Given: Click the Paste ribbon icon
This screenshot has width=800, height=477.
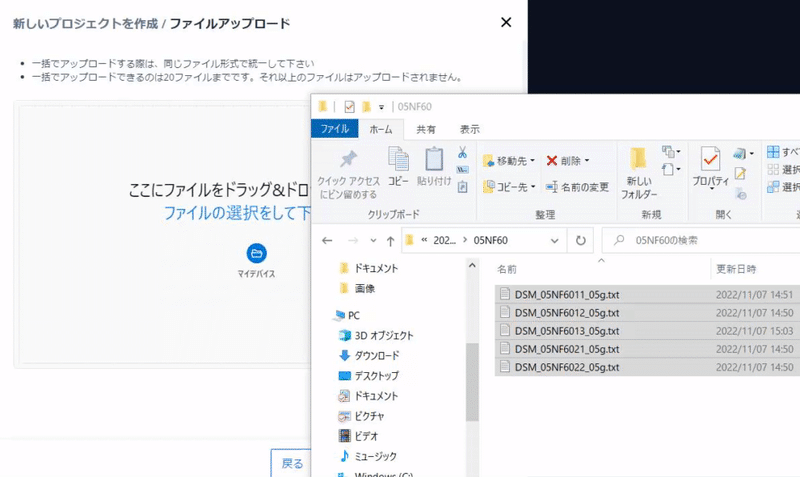Looking at the screenshot, I should [x=434, y=159].
